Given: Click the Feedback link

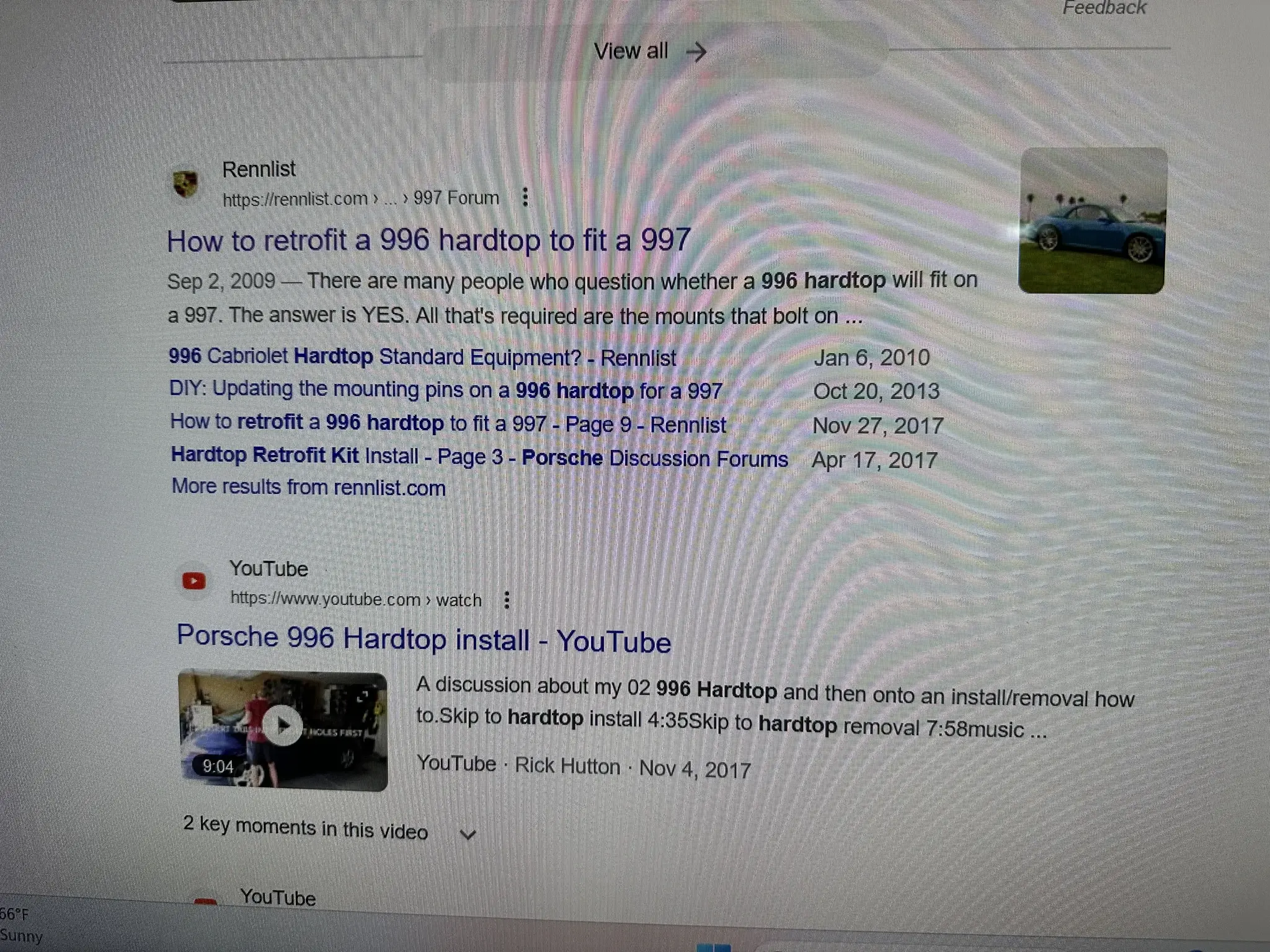Looking at the screenshot, I should tap(1104, 8).
